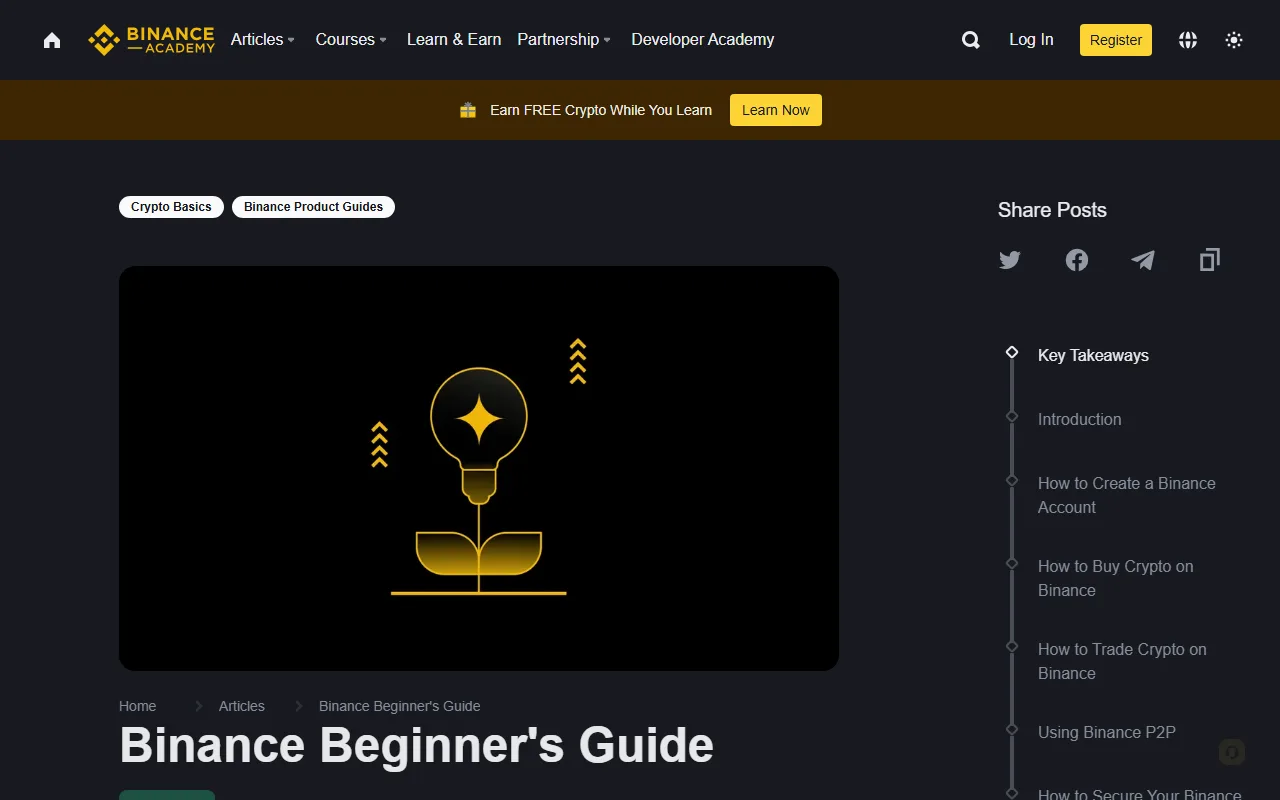Click the Learn Now button
The width and height of the screenshot is (1280, 800).
(776, 110)
